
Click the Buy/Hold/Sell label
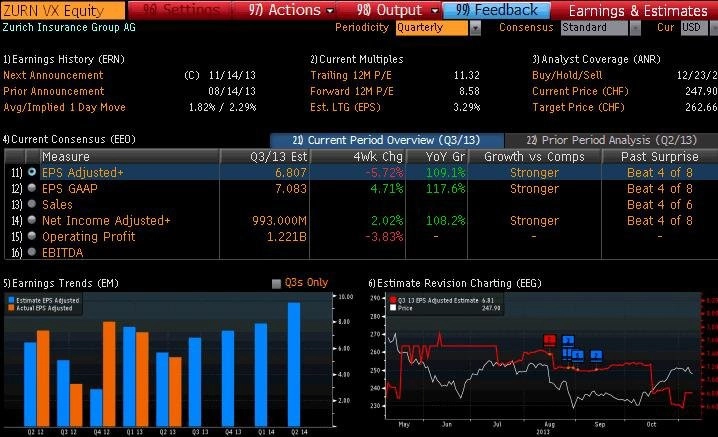tap(567, 75)
